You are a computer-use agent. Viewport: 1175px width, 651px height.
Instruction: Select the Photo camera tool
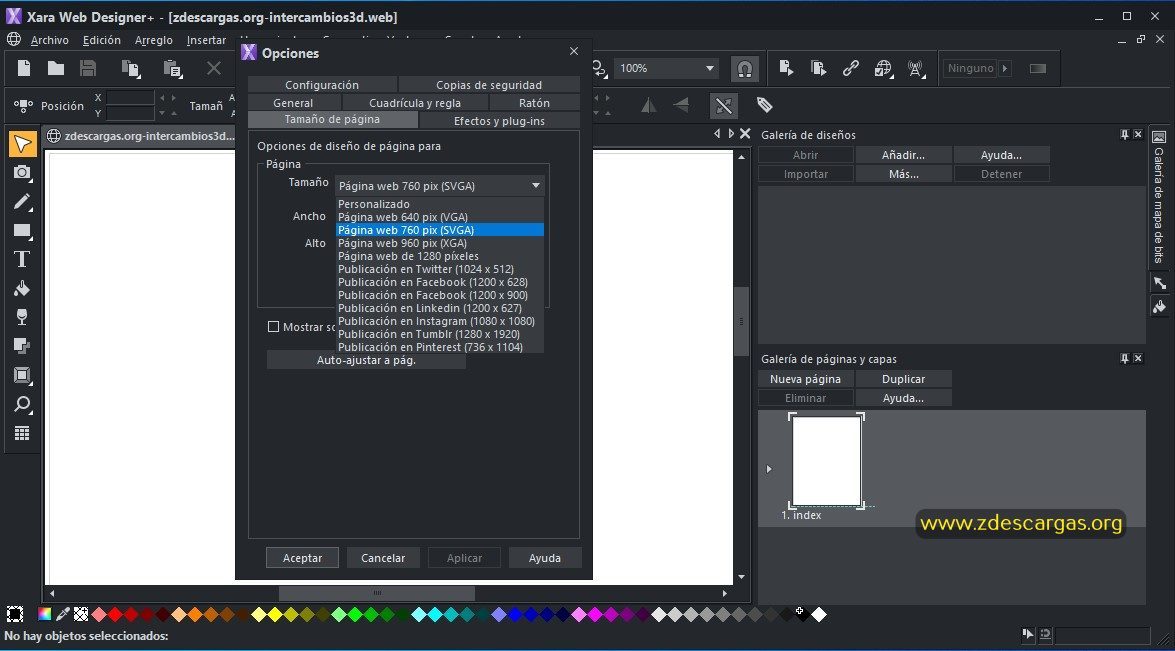22,173
